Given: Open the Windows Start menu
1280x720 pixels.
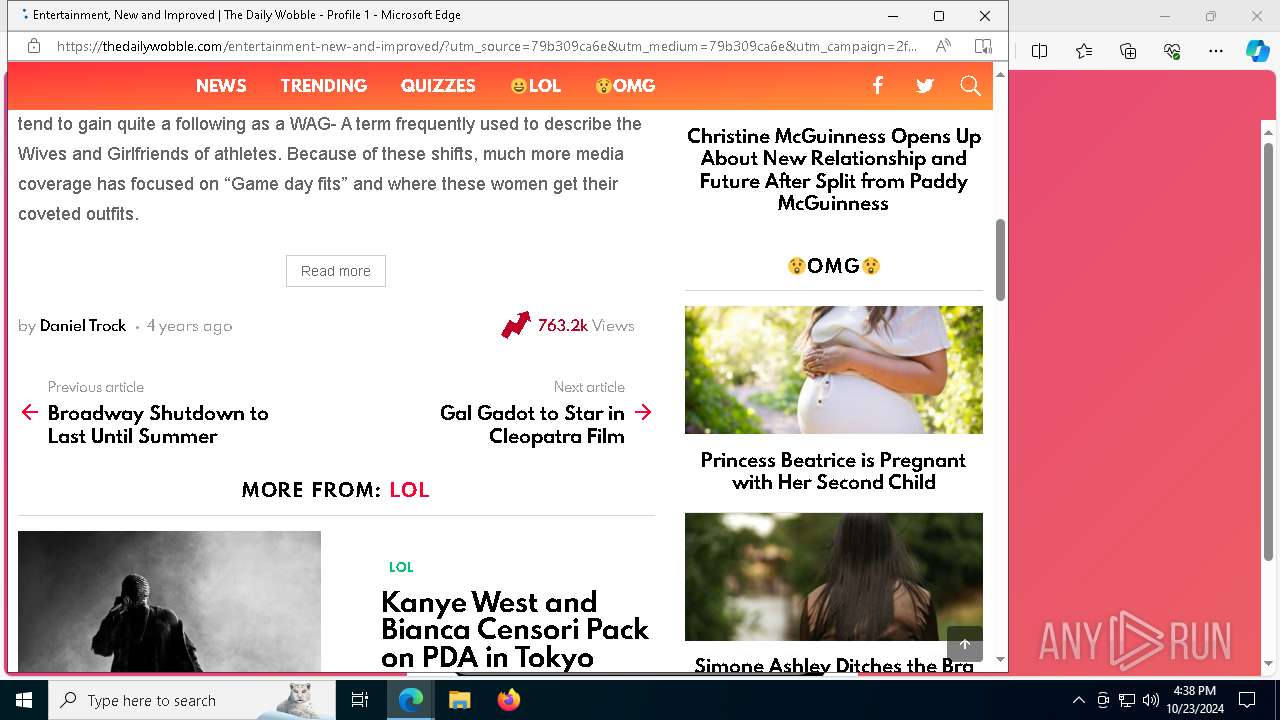Looking at the screenshot, I should (x=23, y=700).
